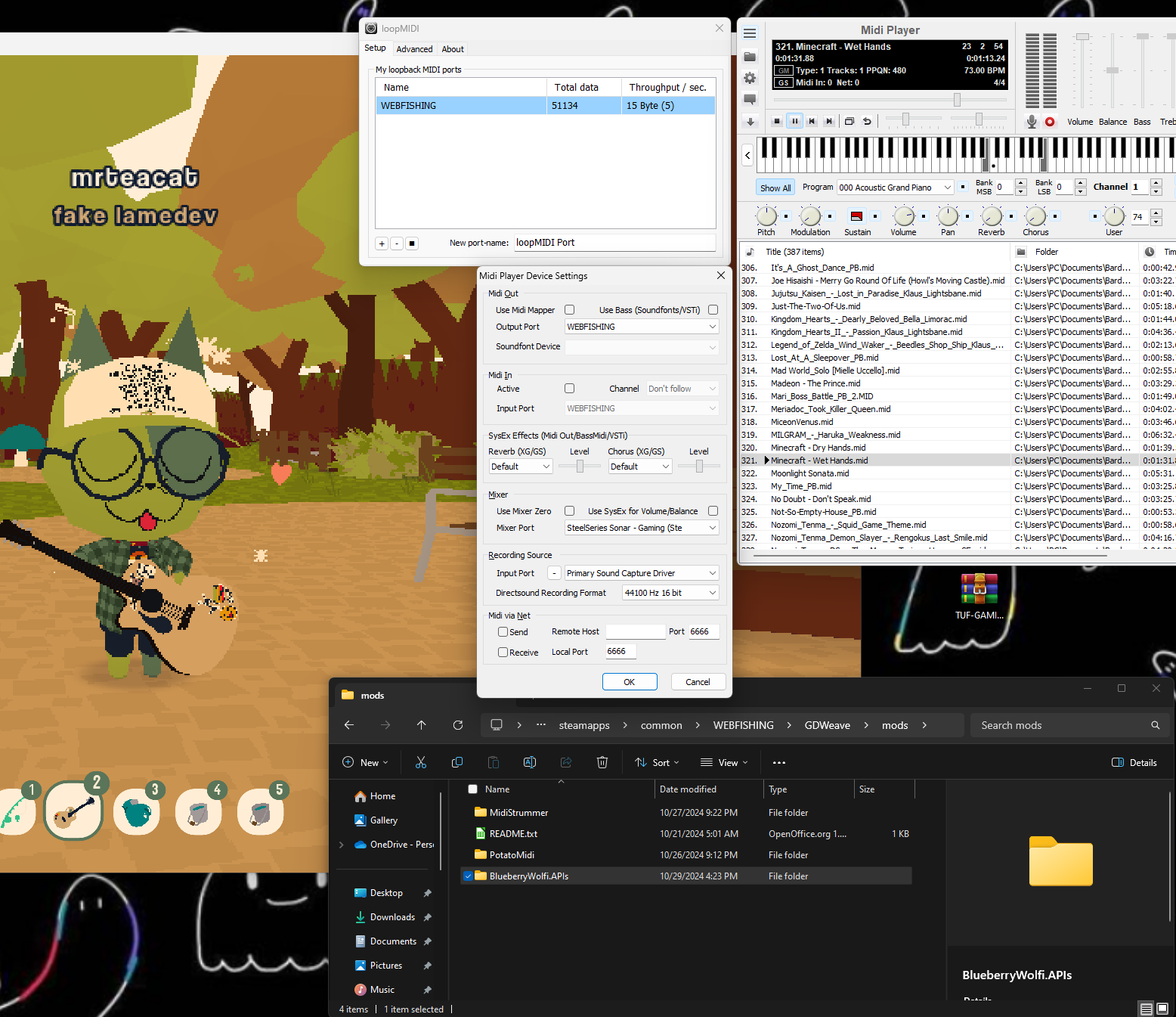
Task: Open Recording Source Input Port dropdown
Action: pos(642,573)
